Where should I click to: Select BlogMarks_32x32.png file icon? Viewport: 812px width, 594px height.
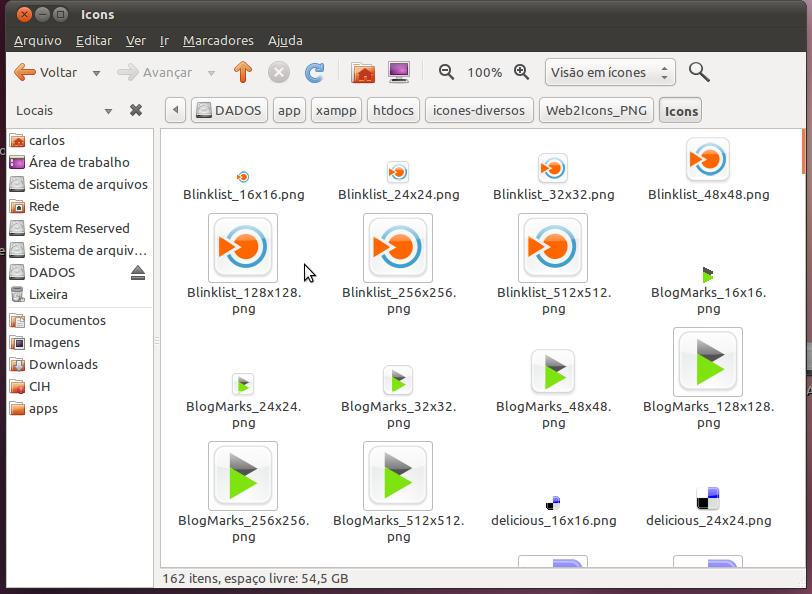pyautogui.click(x=398, y=380)
